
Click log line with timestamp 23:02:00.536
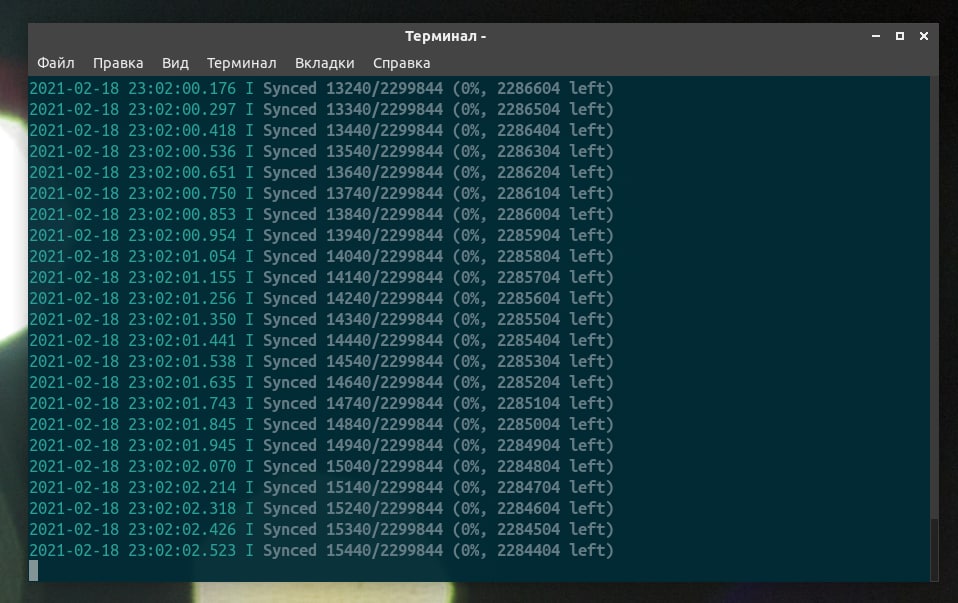click(x=321, y=152)
